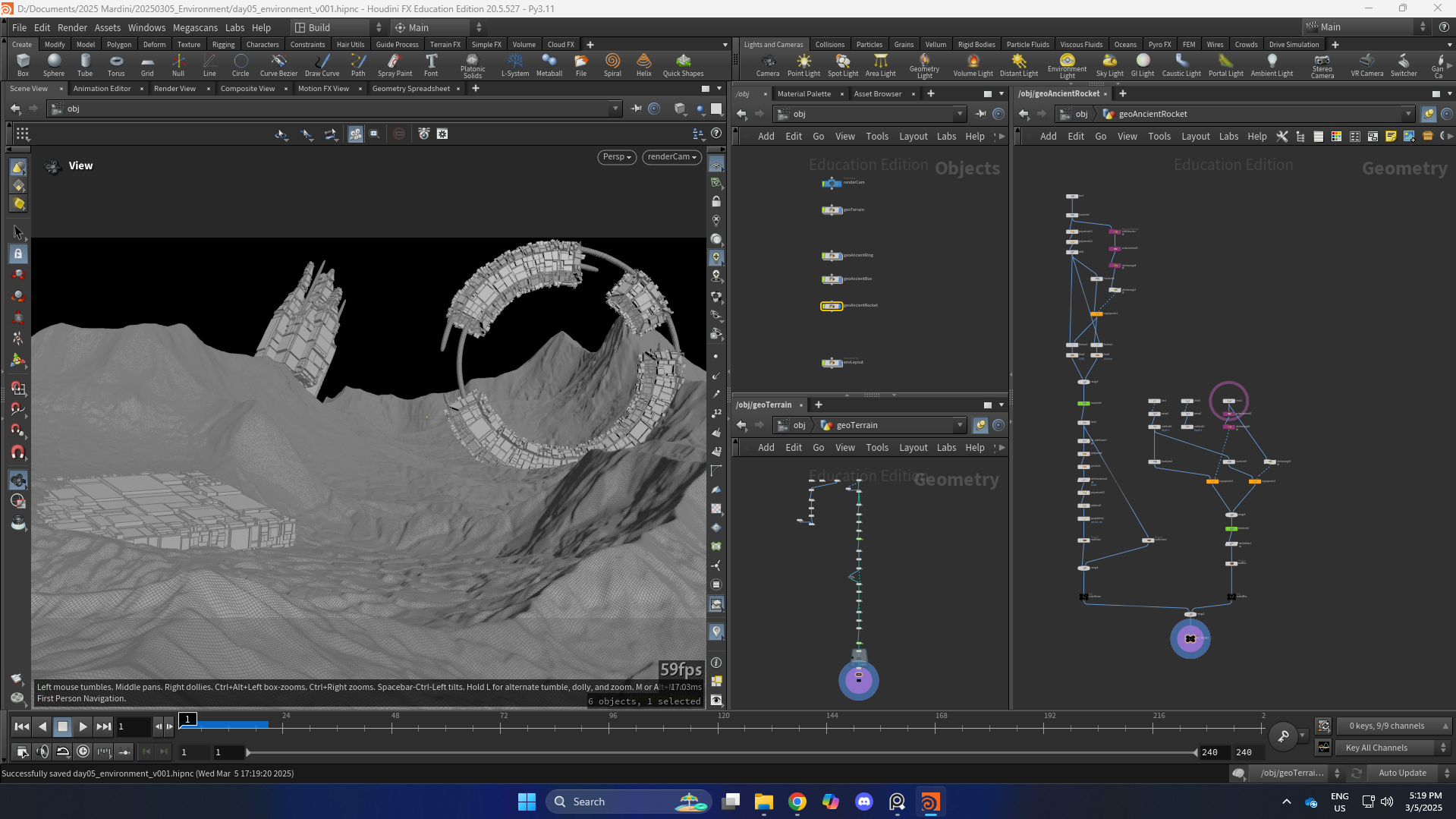Click Add in the /obj network menu
This screenshot has height=819, width=1456.
[x=766, y=137]
